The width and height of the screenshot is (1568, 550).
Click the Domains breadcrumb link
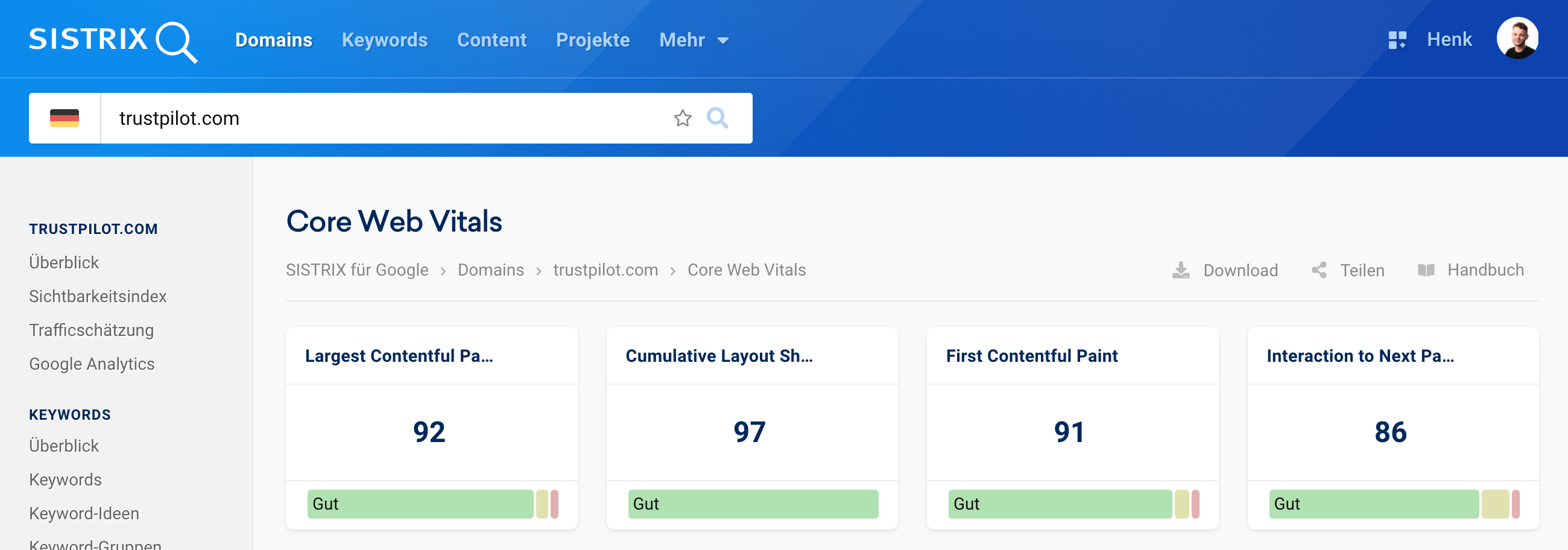point(491,270)
